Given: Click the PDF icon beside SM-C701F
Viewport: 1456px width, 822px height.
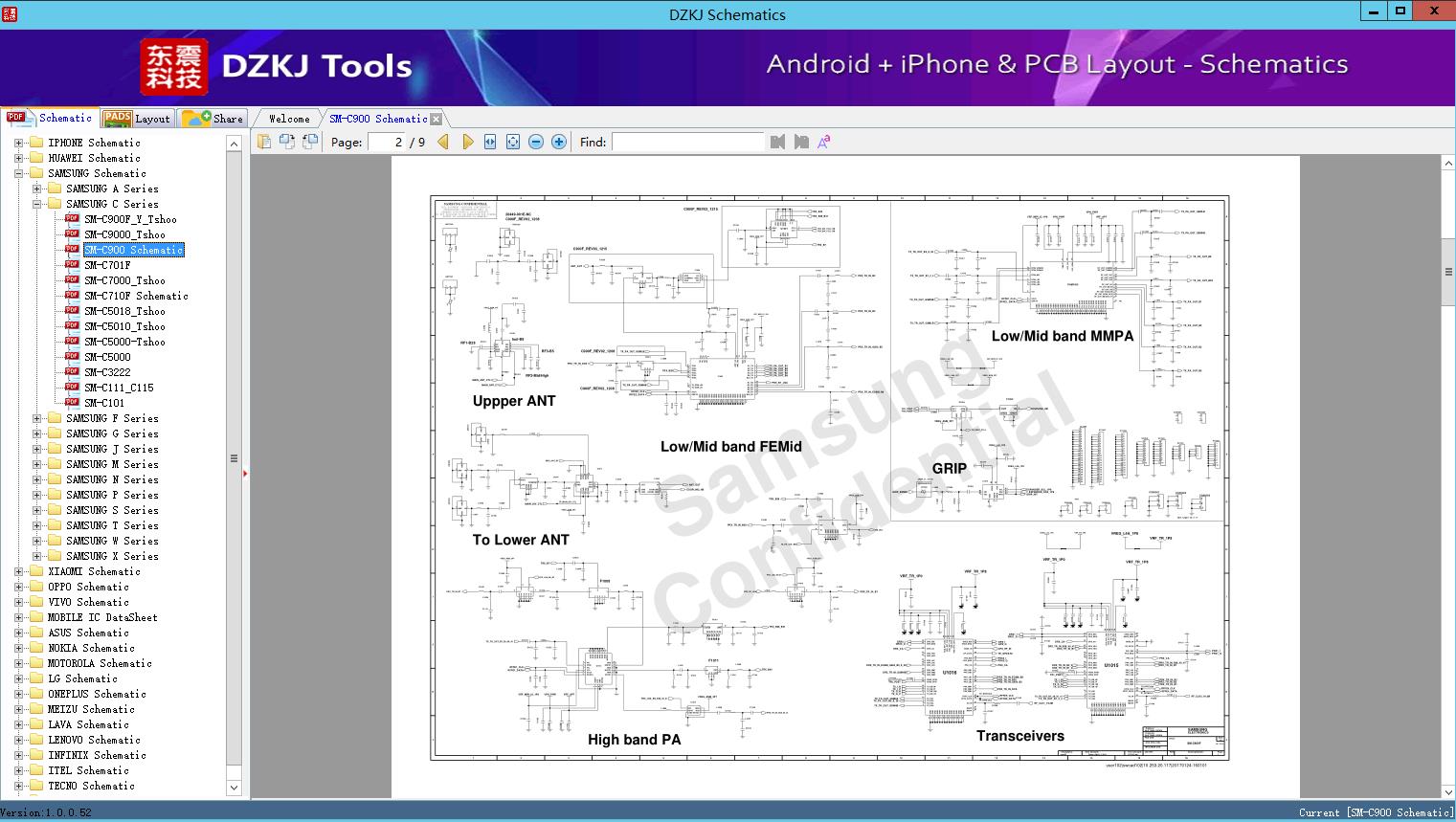Looking at the screenshot, I should coord(72,264).
